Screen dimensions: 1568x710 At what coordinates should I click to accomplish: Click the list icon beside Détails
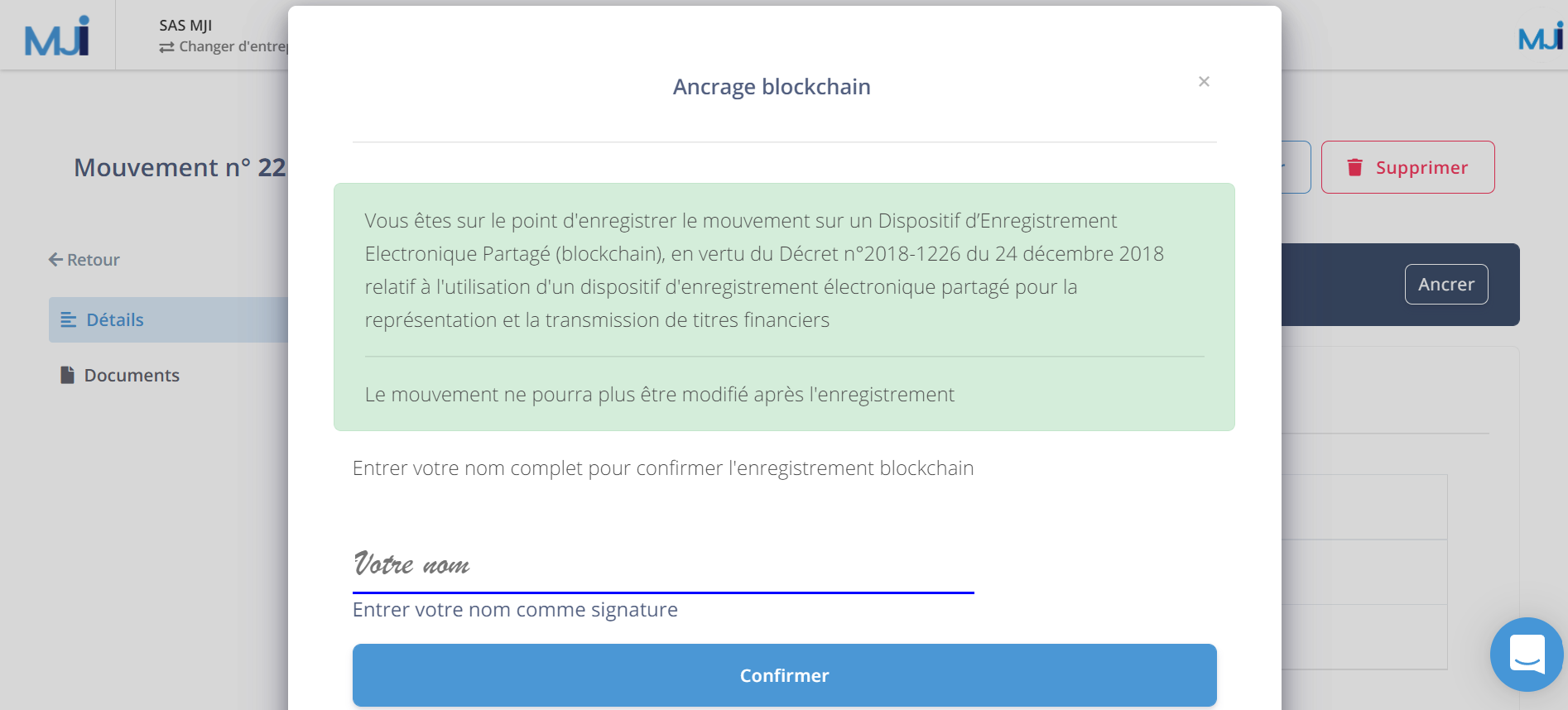[x=68, y=319]
